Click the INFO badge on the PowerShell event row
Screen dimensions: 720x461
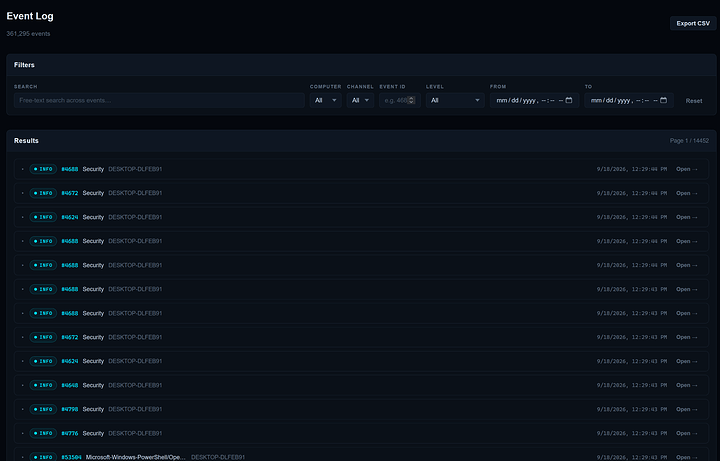pyautogui.click(x=43, y=457)
